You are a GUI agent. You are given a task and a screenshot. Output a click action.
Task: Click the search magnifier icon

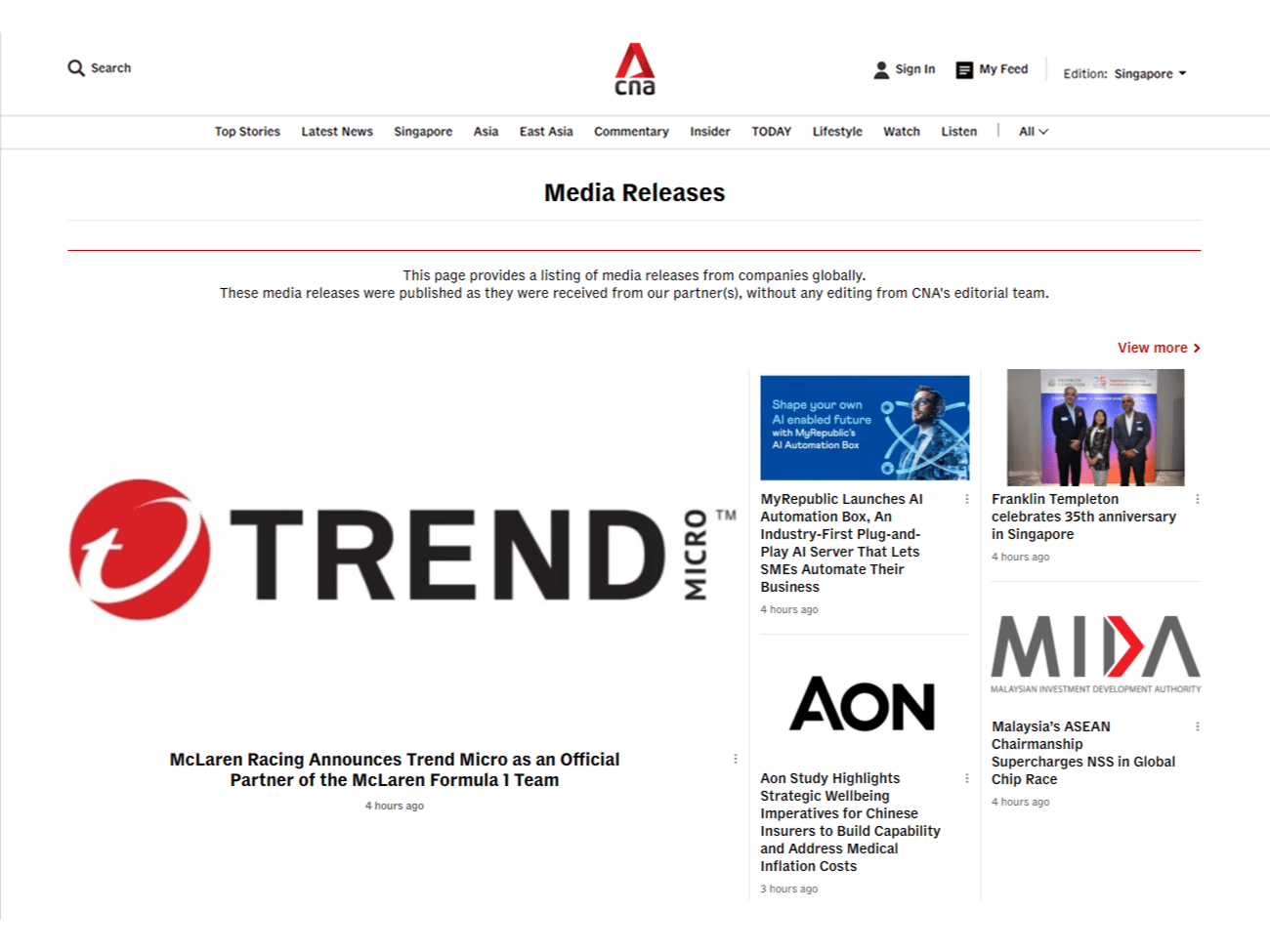click(x=76, y=68)
